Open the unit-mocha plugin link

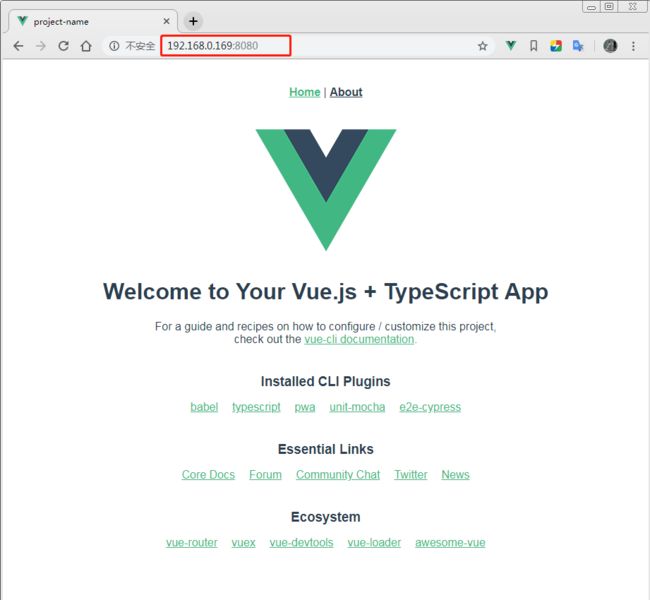[x=357, y=407]
